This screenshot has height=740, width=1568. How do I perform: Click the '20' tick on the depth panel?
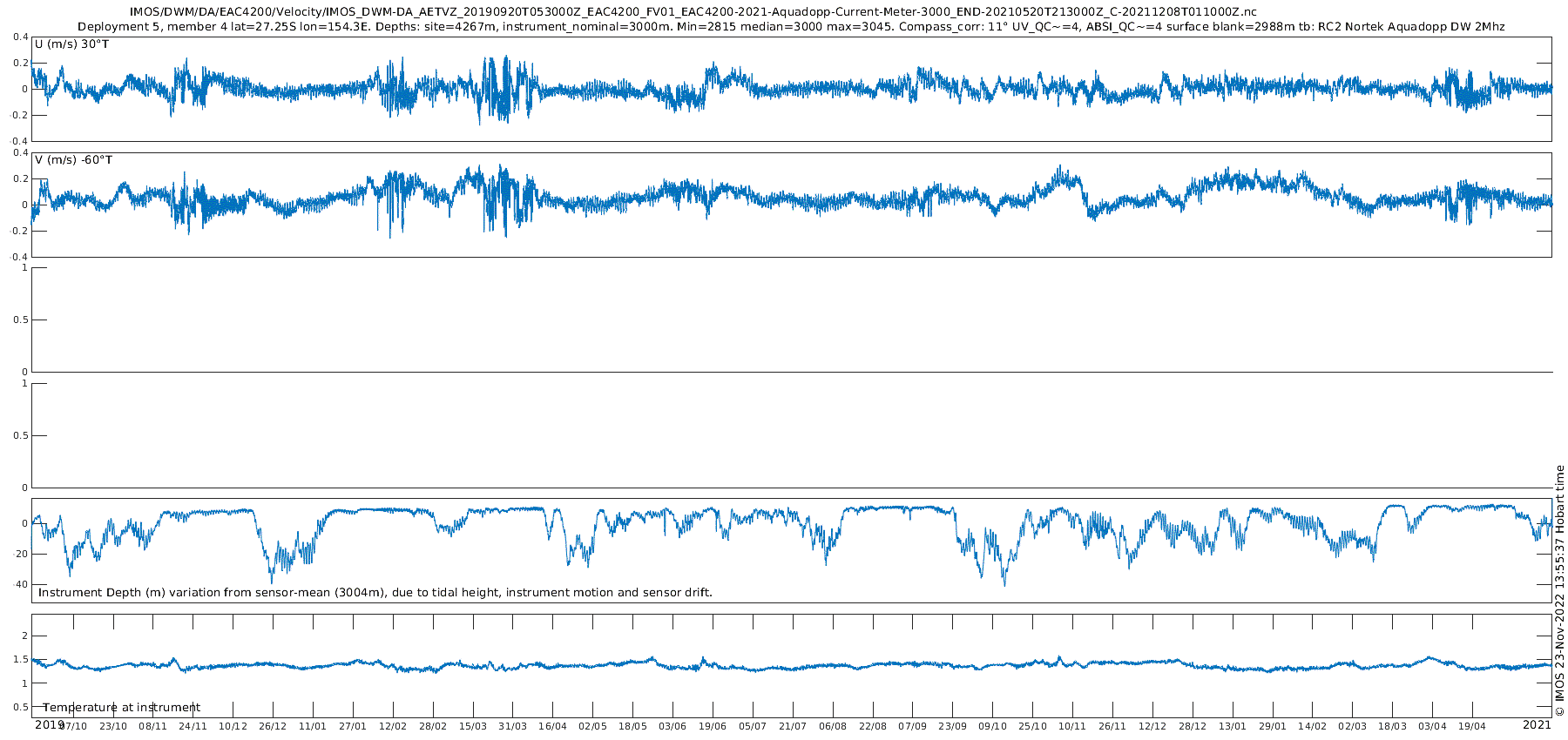22,555
